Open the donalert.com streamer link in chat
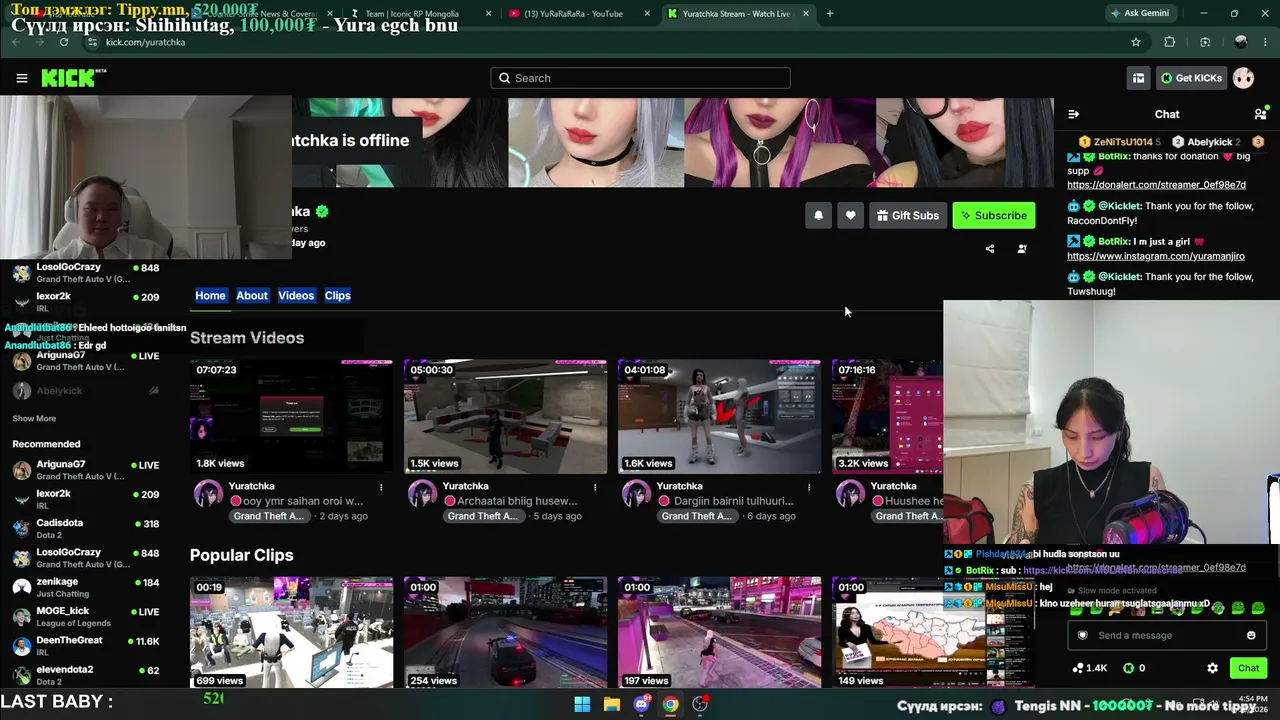 point(1156,185)
